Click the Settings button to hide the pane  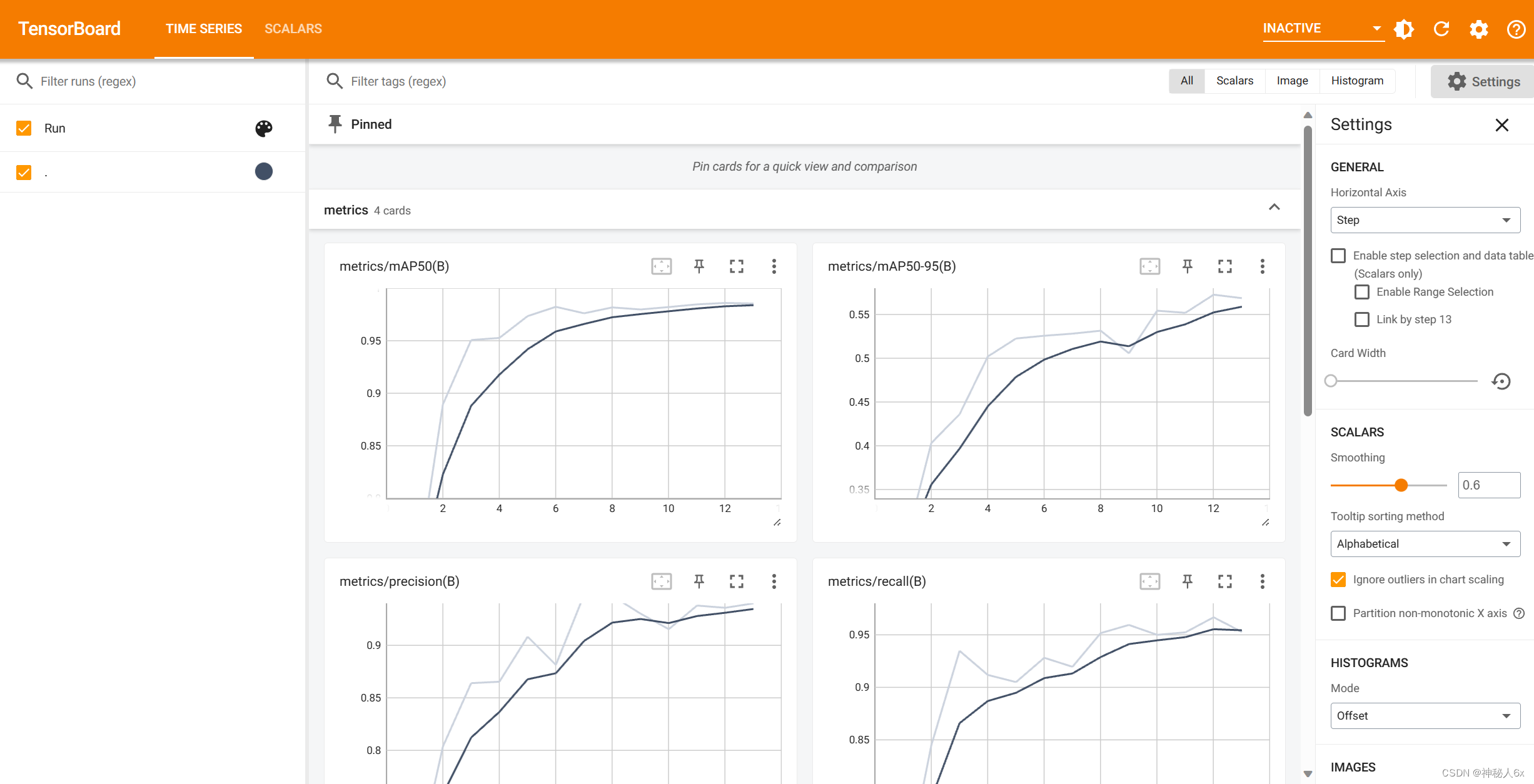tap(1483, 81)
